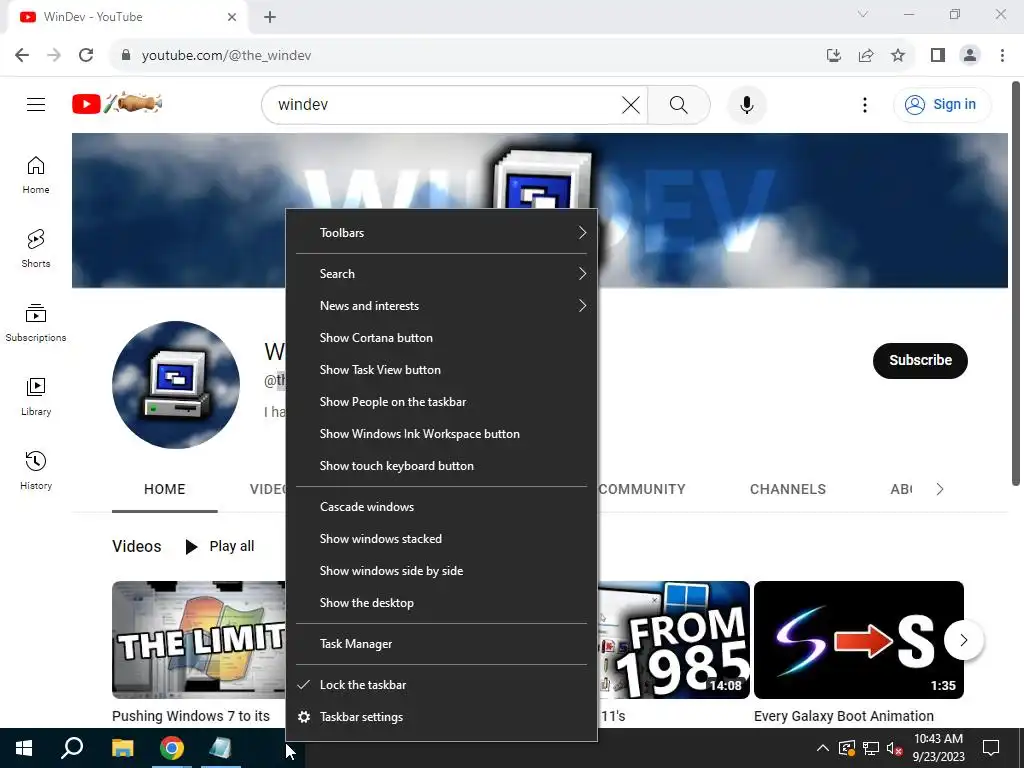Viewport: 1024px width, 768px height.
Task: Click the page vertical scrollbar
Action: tap(1016, 283)
